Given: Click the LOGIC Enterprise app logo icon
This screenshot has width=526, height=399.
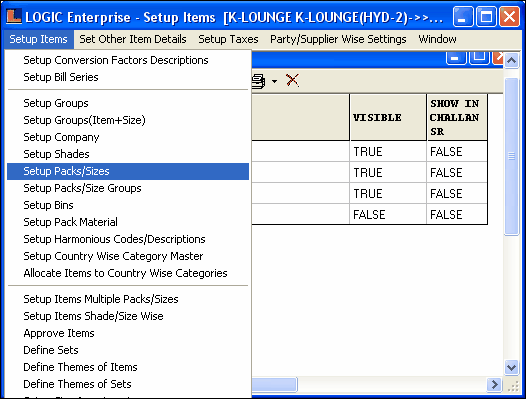Looking at the screenshot, I should click(14, 16).
